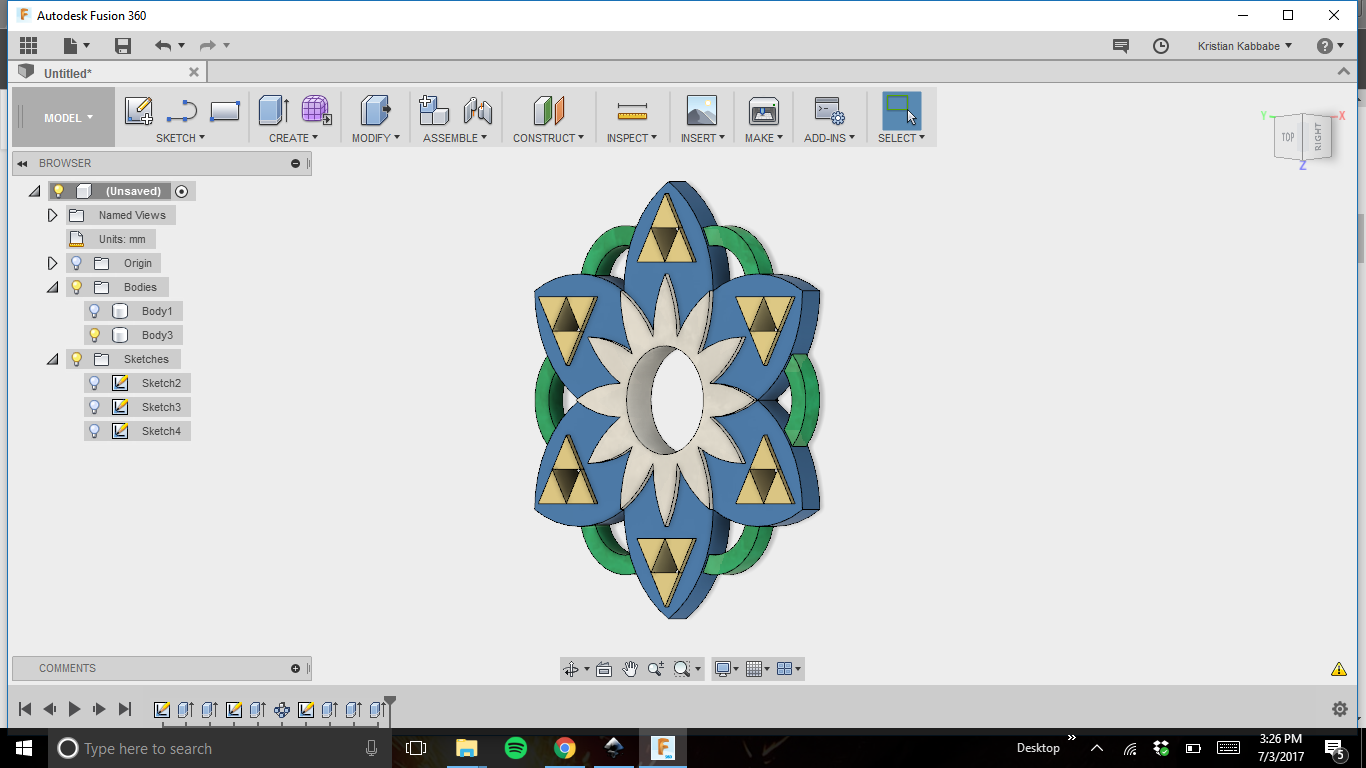Viewport: 1366px width, 768px height.
Task: Open the Display Settings dropdown
Action: [x=727, y=669]
